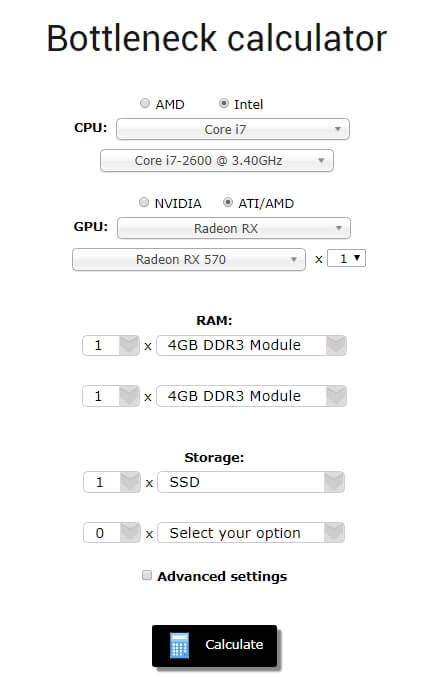
Task: Click arrow of first RAM quantity selector
Action: (129, 345)
